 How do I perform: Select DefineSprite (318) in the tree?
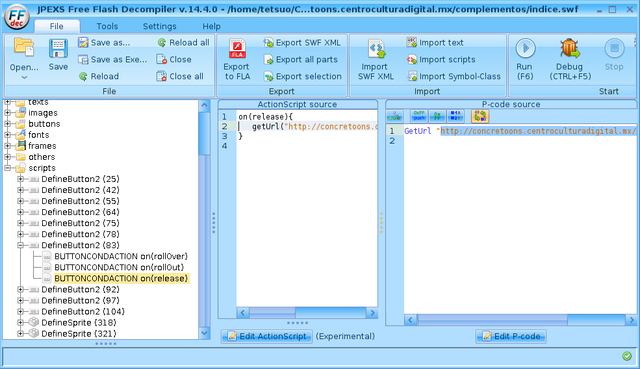pyautogui.click(x=79, y=323)
